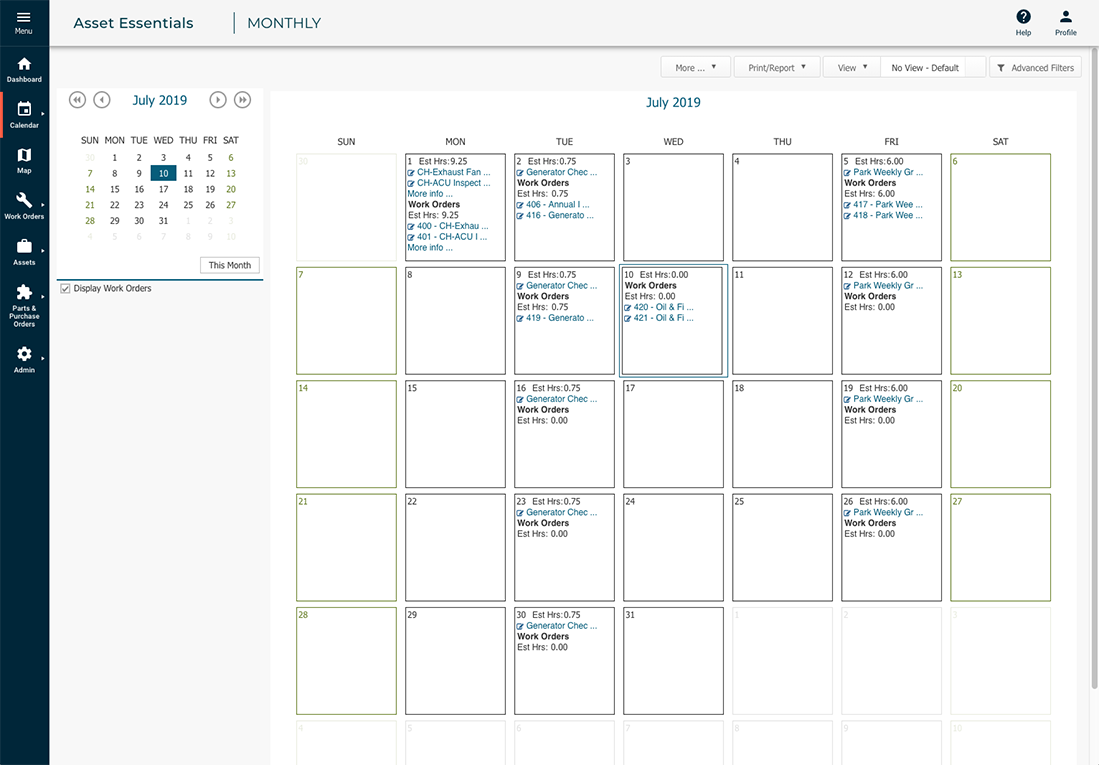Open the Print/Report dropdown
Screen dimensions: 1099x765
pos(777,67)
